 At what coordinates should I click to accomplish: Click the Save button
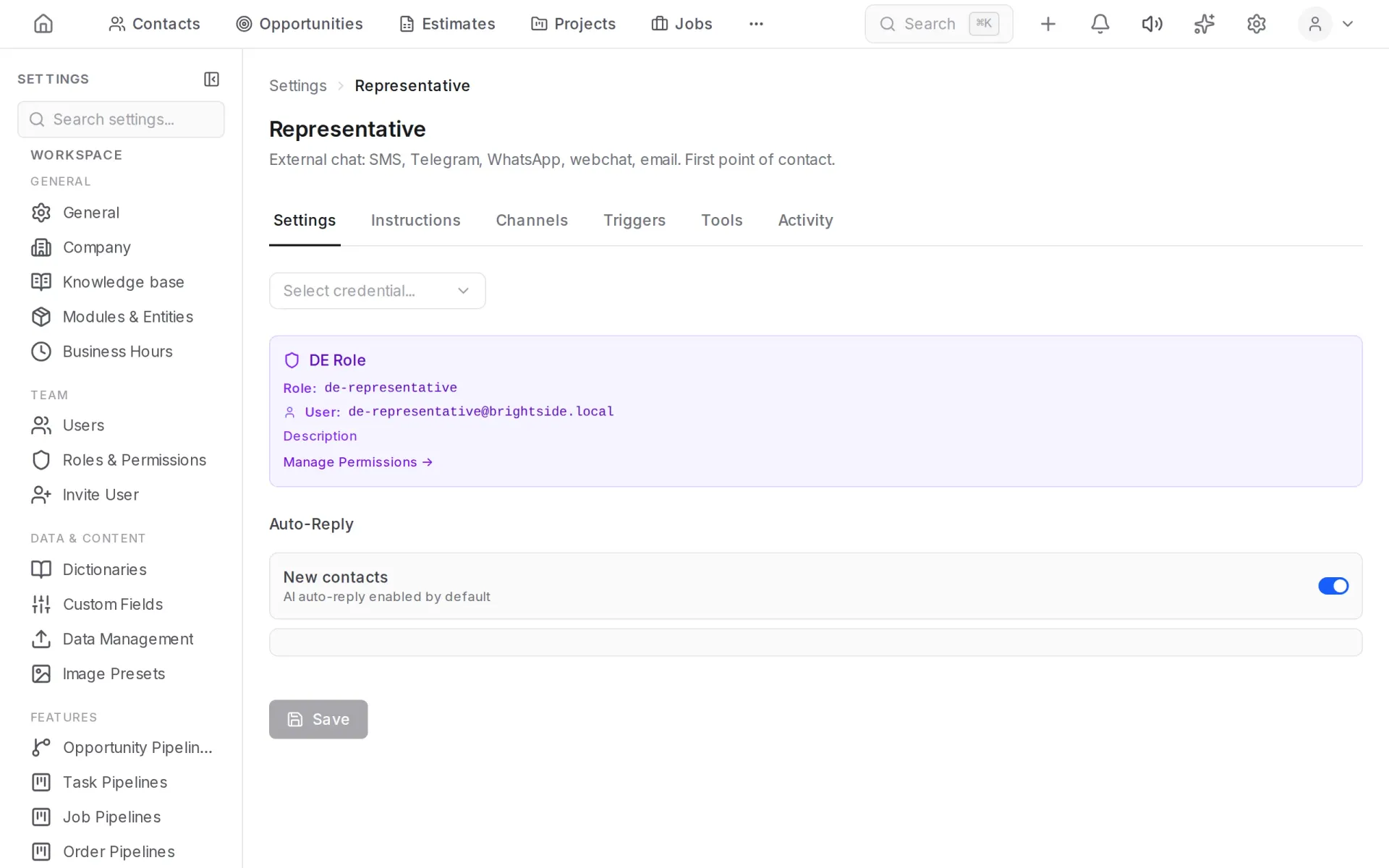click(318, 719)
